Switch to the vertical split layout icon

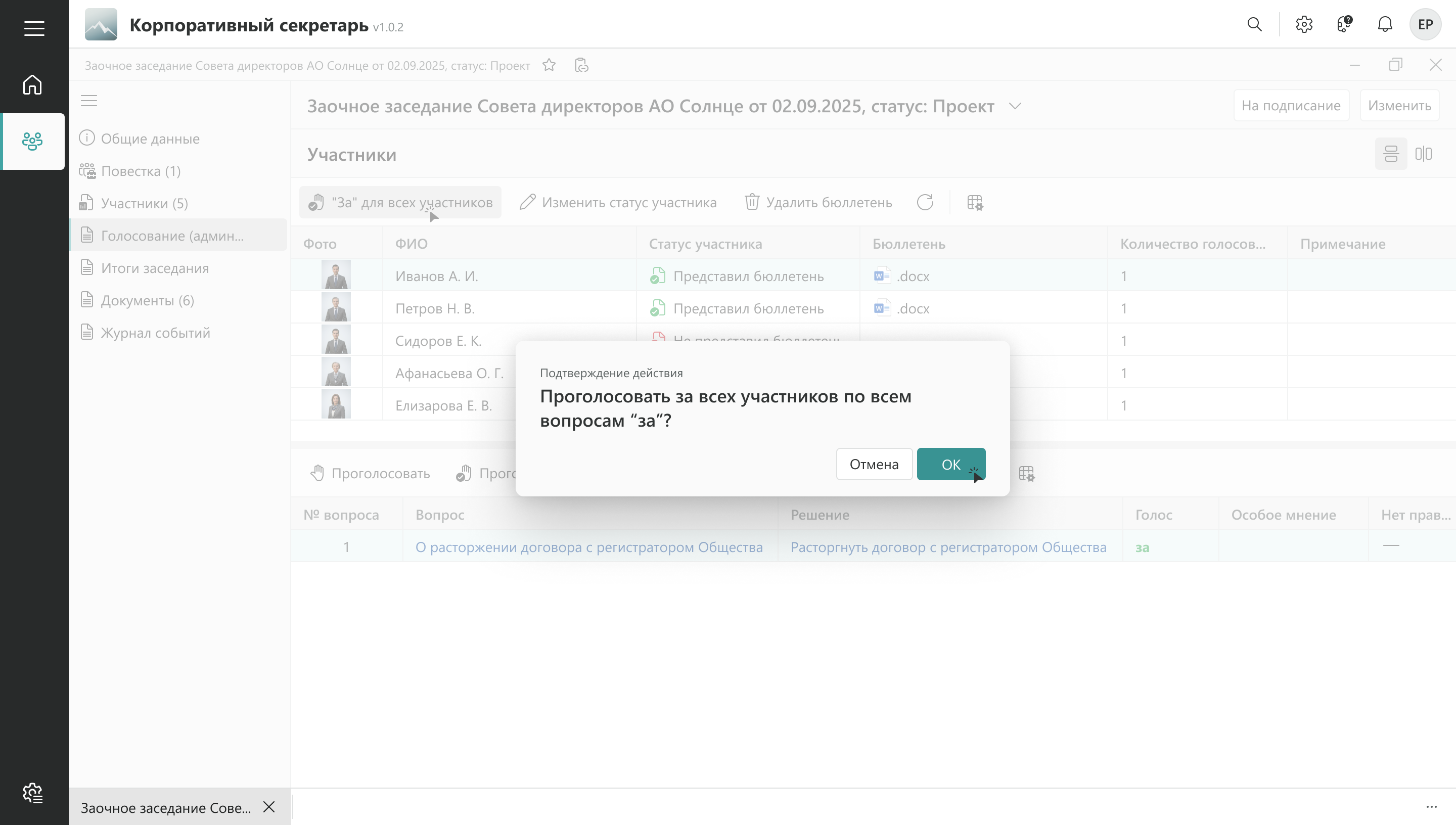1423,154
